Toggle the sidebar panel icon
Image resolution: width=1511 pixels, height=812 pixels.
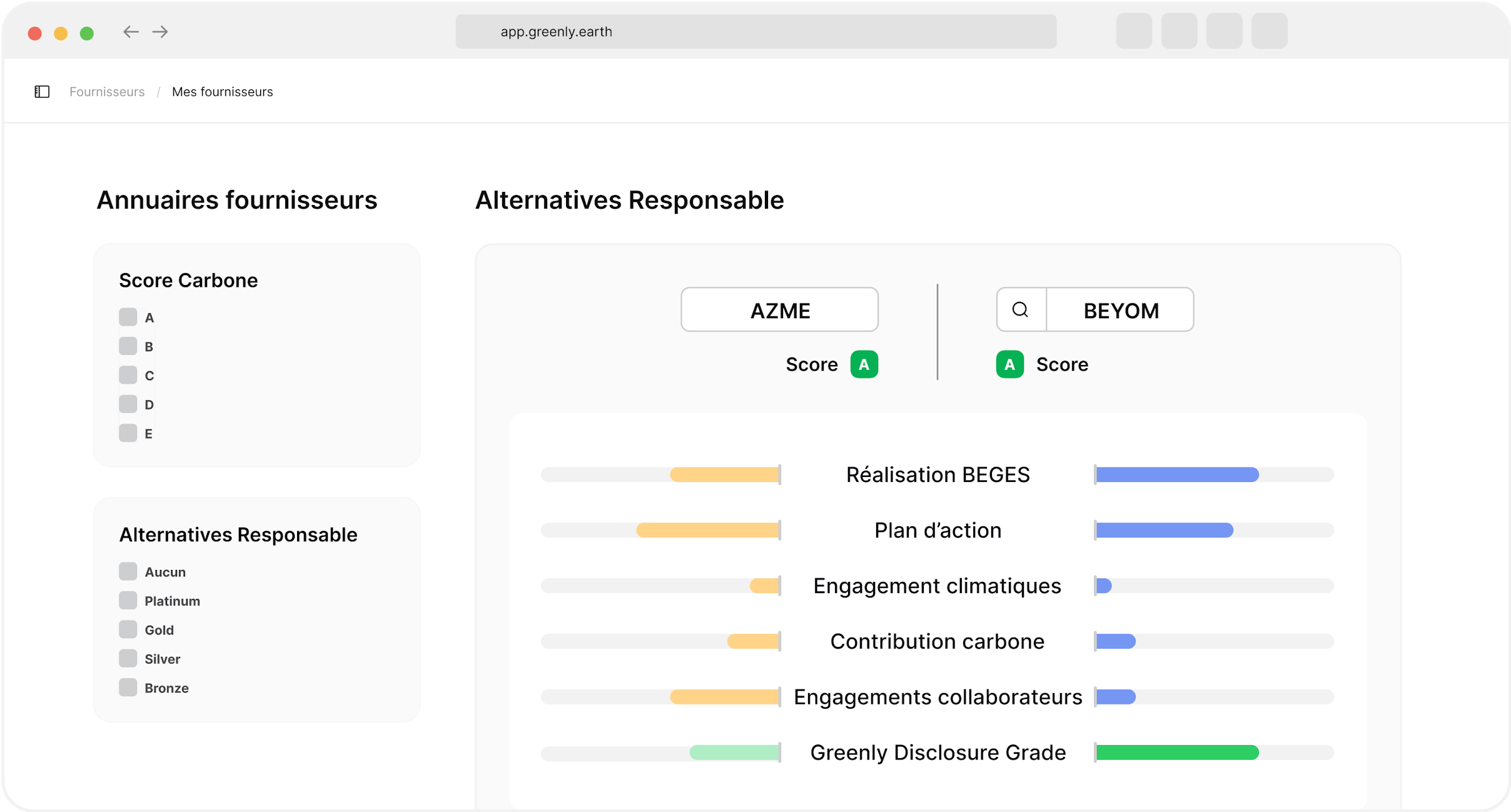pos(42,92)
